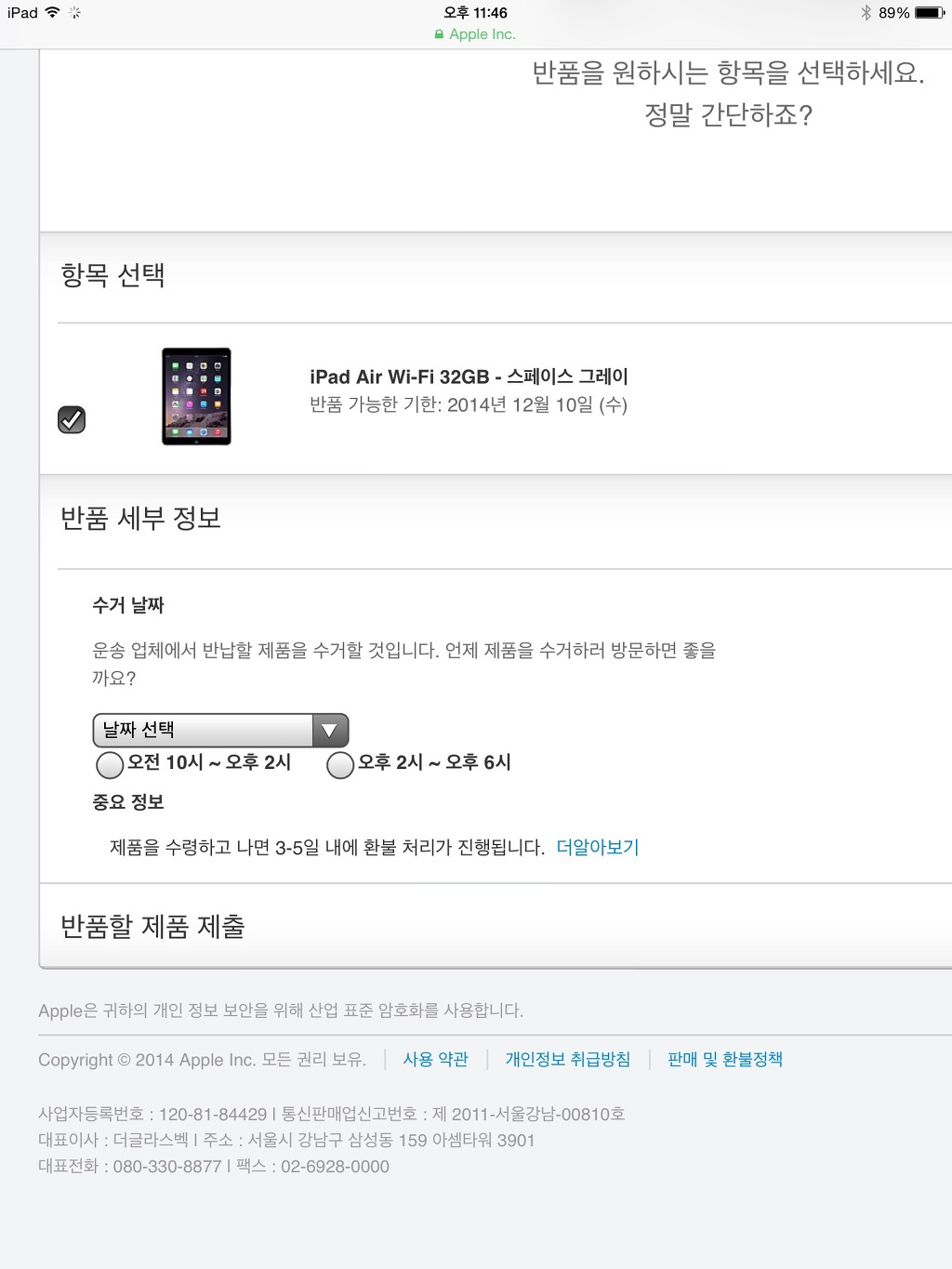Image resolution: width=952 pixels, height=1269 pixels.
Task: Tap the Bluetooth icon in status bar
Action: click(x=866, y=12)
